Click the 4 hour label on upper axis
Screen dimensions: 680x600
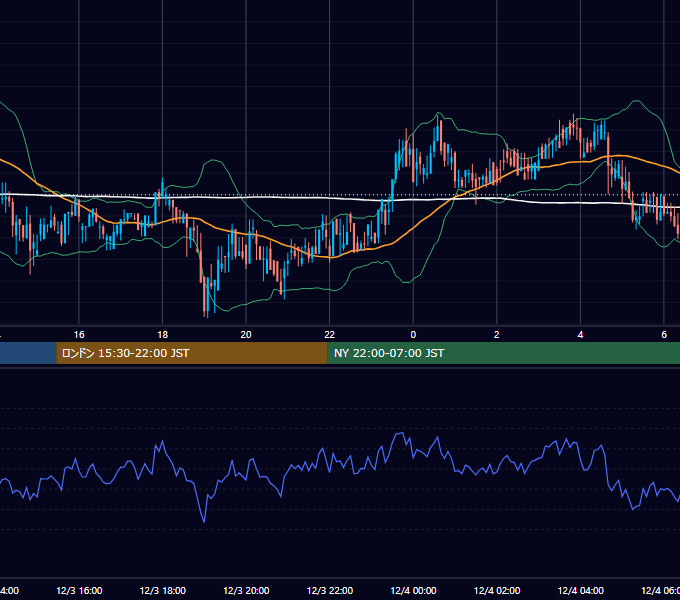point(580,335)
